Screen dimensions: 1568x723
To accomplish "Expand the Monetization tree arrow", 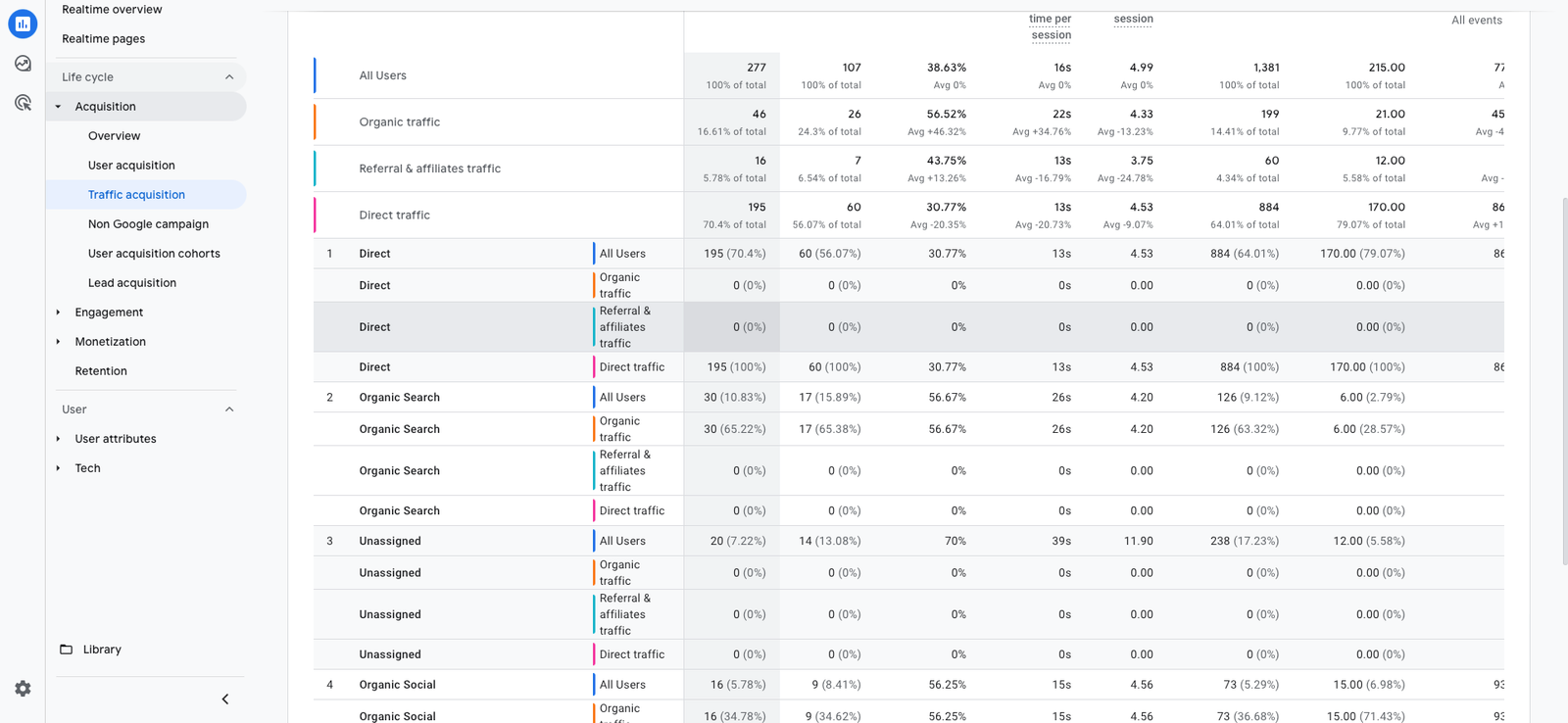I will 58,342.
